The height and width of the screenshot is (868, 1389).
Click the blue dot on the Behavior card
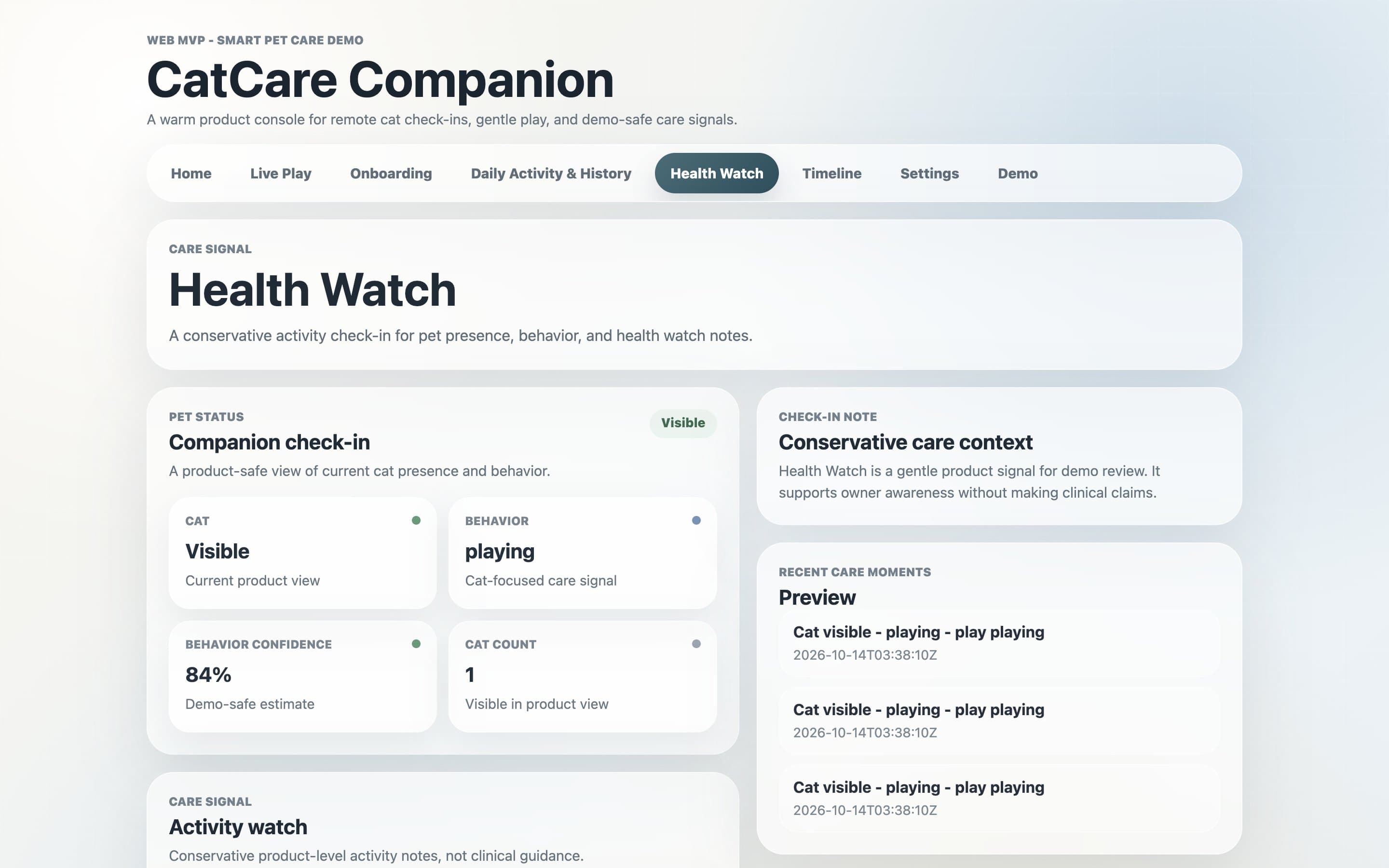tap(696, 521)
